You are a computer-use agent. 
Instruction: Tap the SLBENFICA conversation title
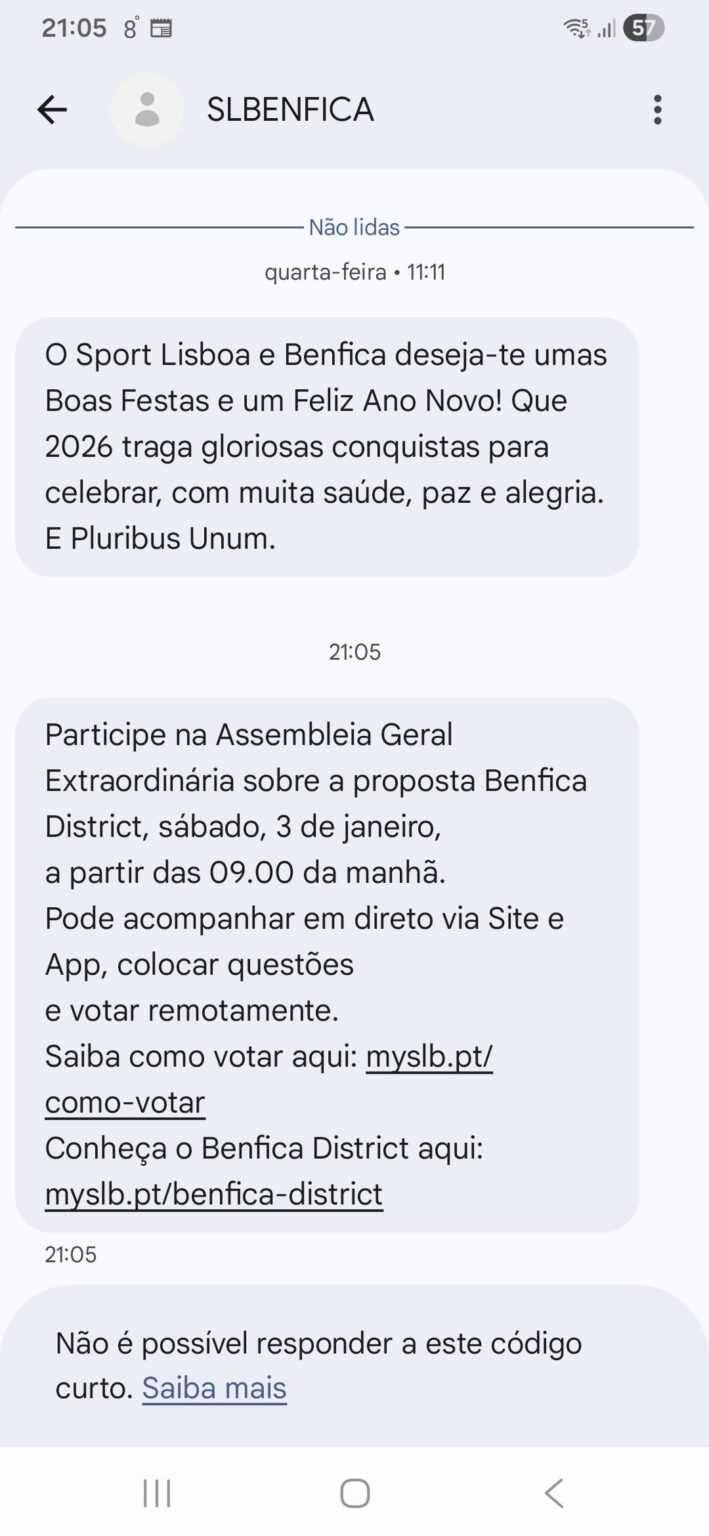tap(290, 109)
